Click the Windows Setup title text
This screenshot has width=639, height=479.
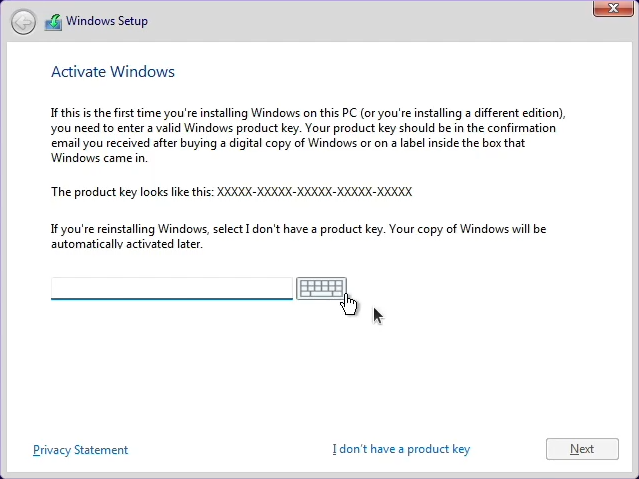[x=107, y=22]
